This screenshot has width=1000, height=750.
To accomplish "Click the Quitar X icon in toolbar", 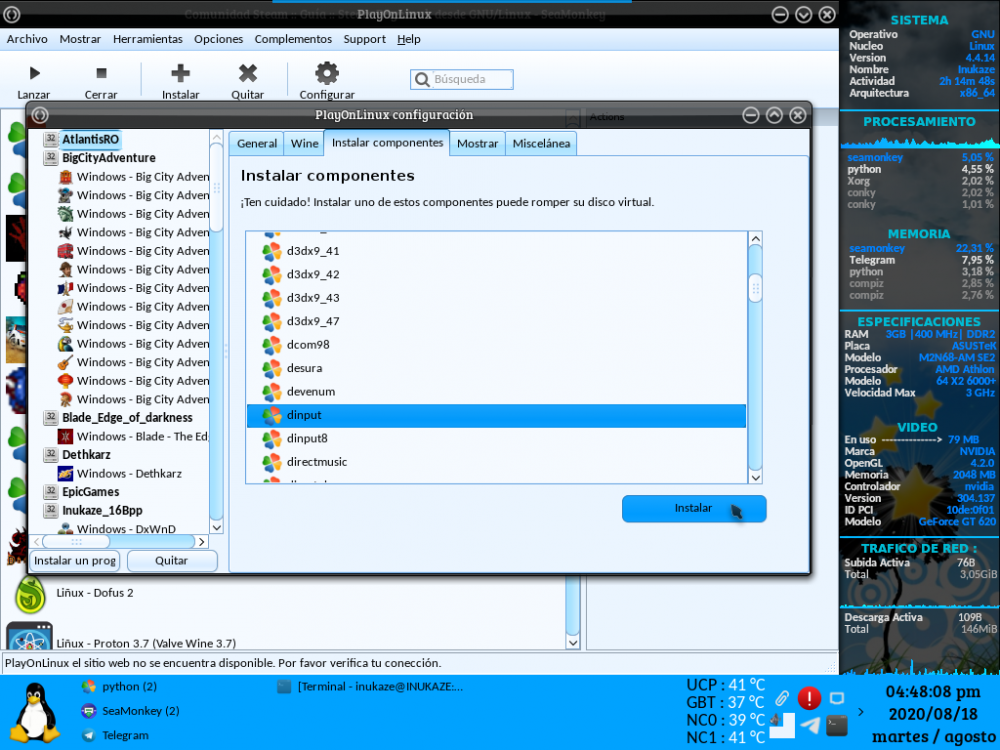I will point(248,73).
